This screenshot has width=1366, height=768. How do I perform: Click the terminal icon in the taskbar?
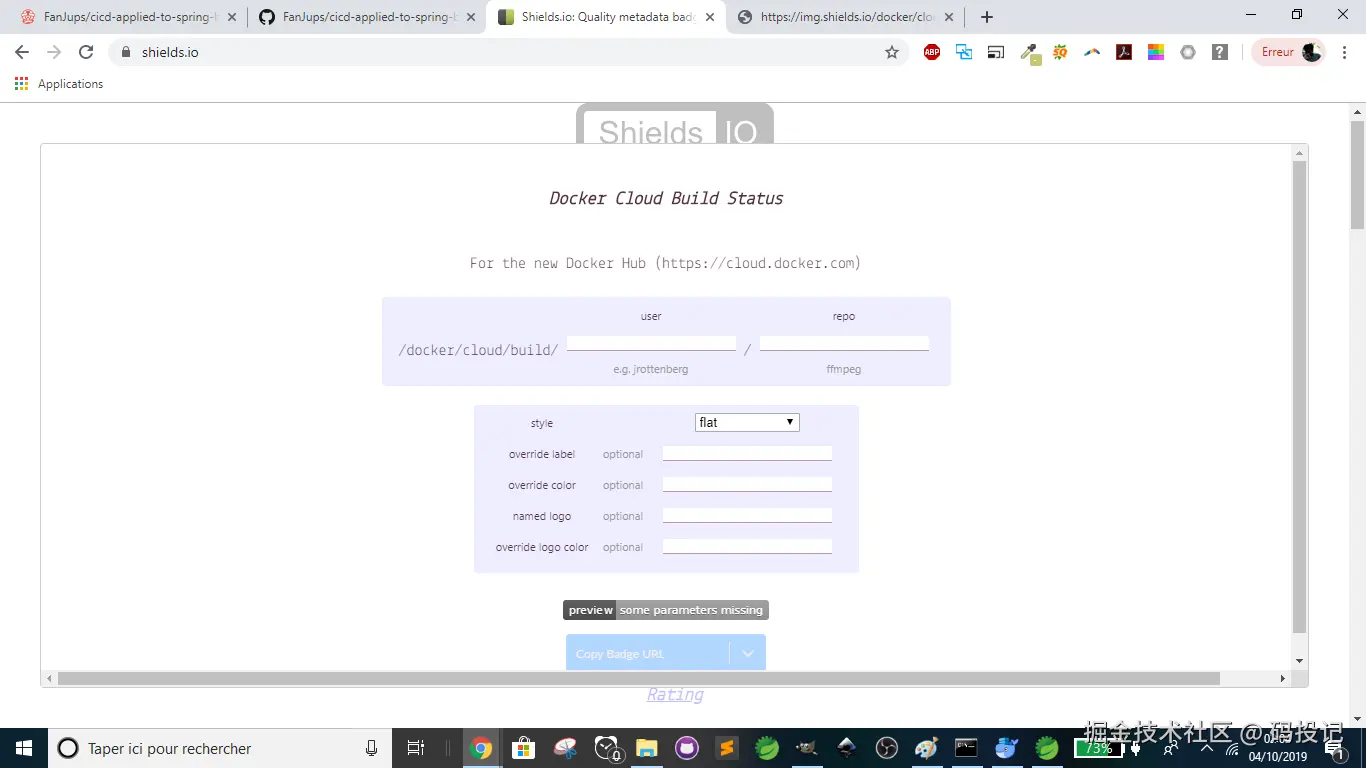[966, 748]
